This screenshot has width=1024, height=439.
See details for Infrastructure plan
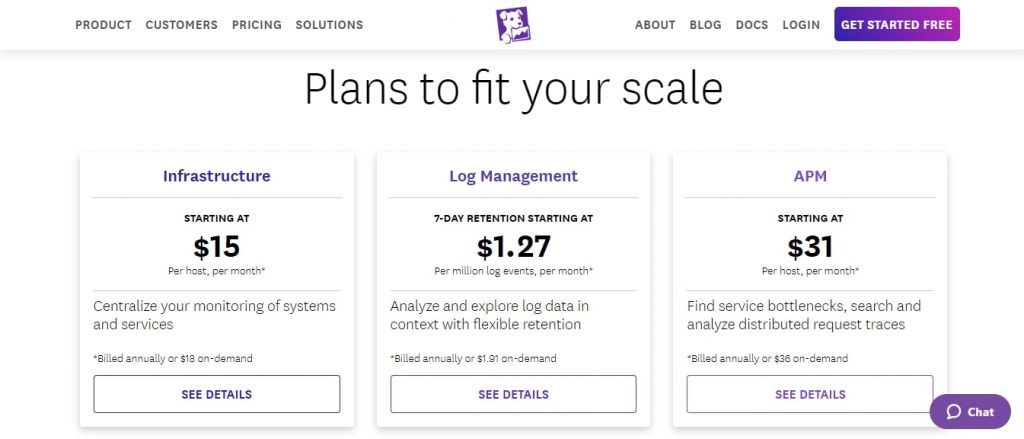[x=217, y=394]
